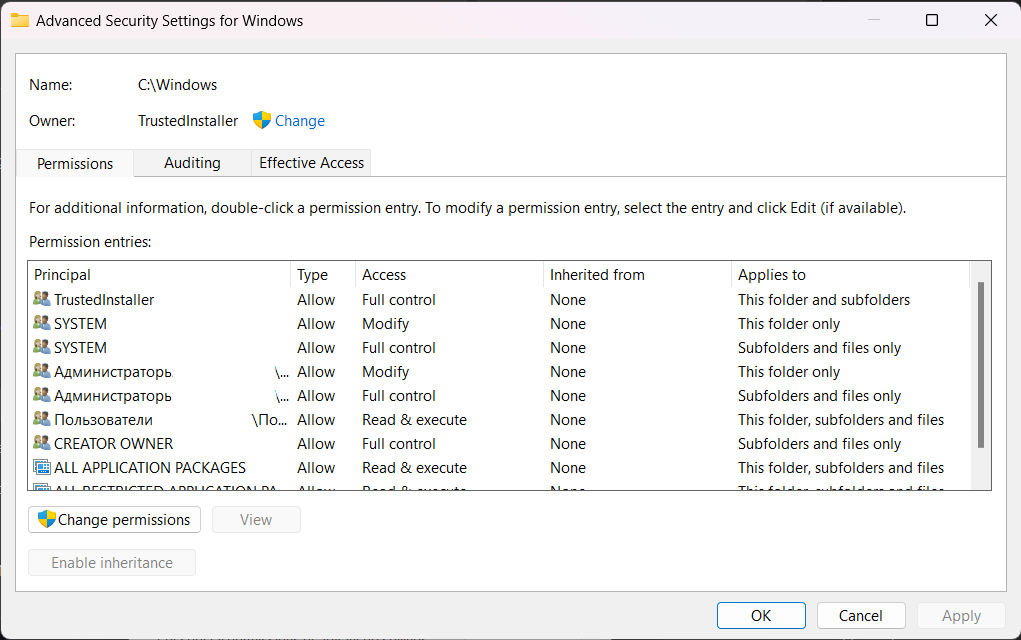Click the CREATOR OWNER principal icon
Viewport: 1021px width, 640px height.
pos(42,443)
